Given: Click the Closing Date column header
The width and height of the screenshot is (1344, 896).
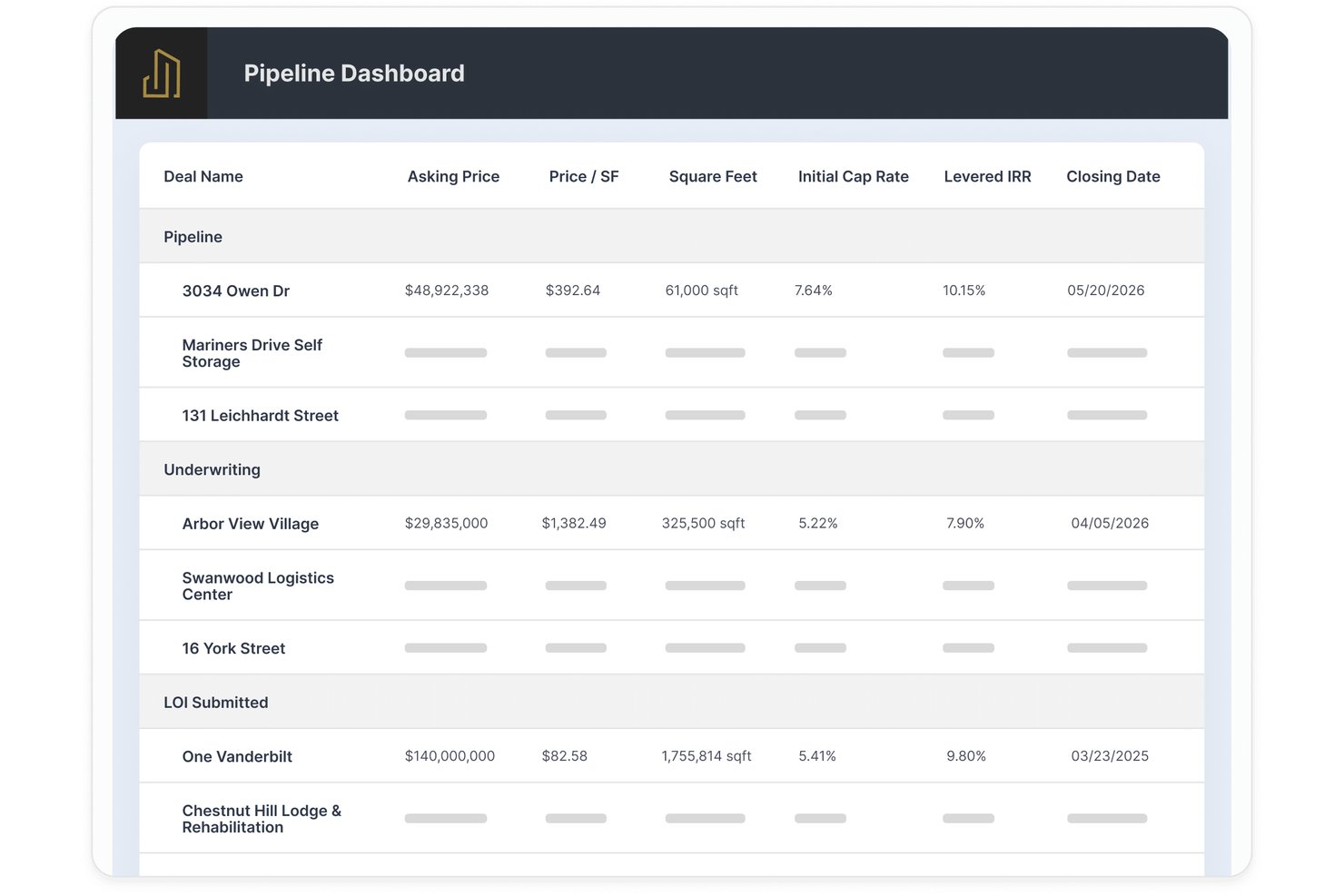Looking at the screenshot, I should coord(1113,177).
